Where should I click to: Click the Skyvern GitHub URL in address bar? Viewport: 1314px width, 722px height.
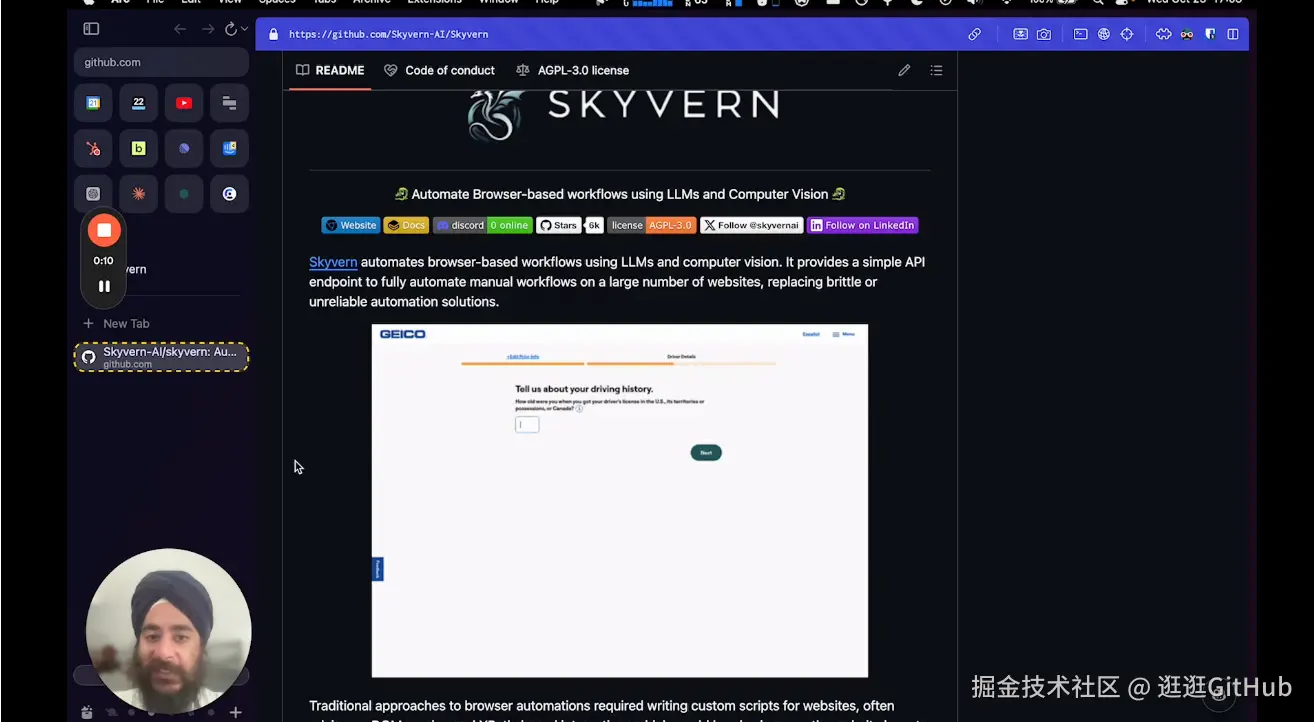[389, 34]
